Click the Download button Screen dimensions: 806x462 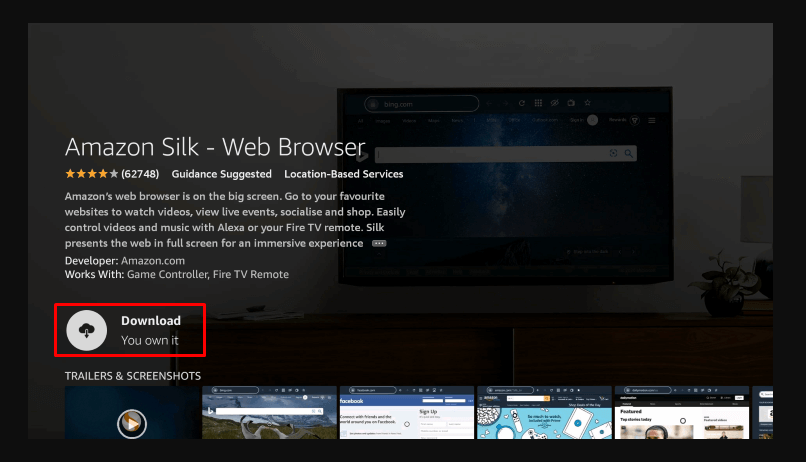[x=130, y=330]
